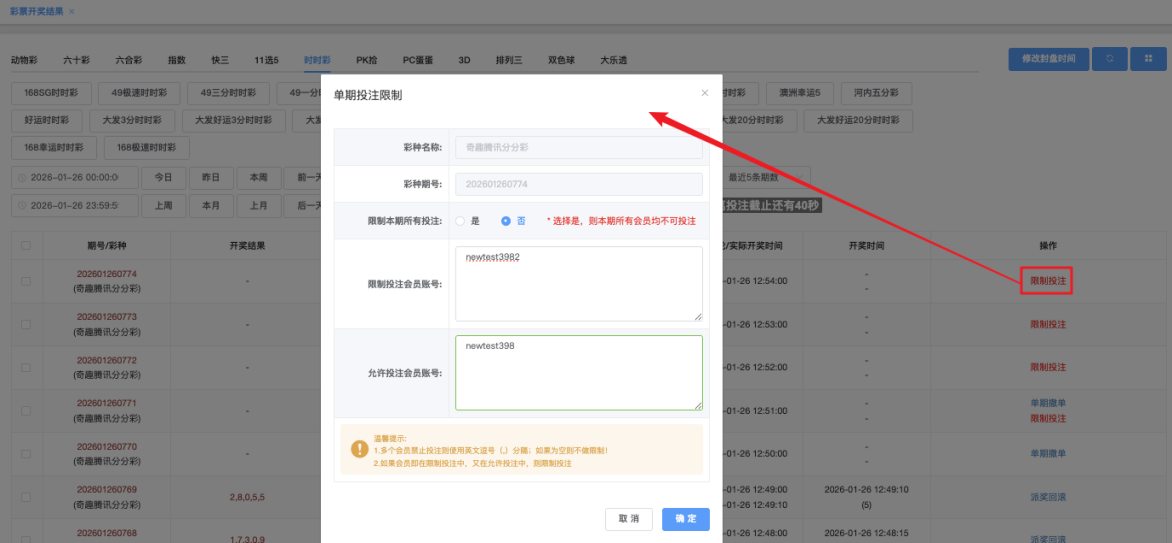The height and width of the screenshot is (543, 1172).
Task: Click the clock icon in end date field
Action: click(x=22, y=206)
